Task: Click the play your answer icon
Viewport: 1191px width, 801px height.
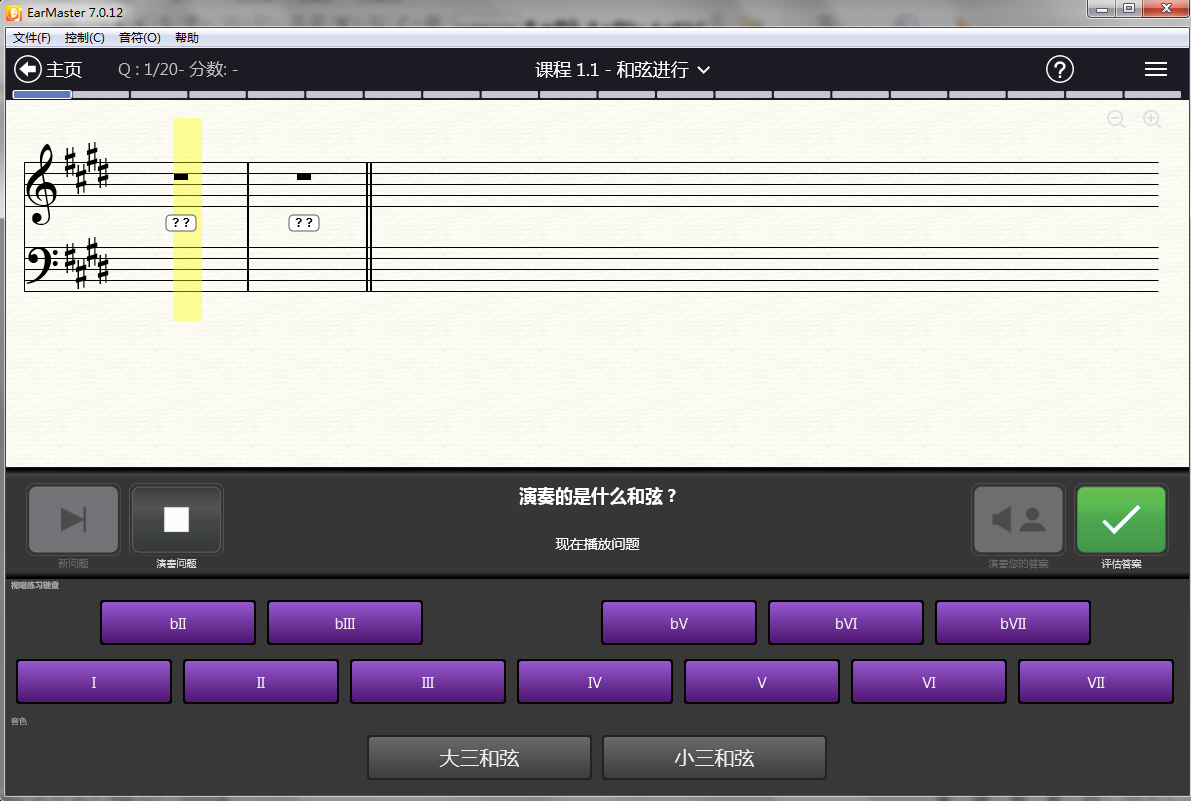Action: pyautogui.click(x=1018, y=519)
